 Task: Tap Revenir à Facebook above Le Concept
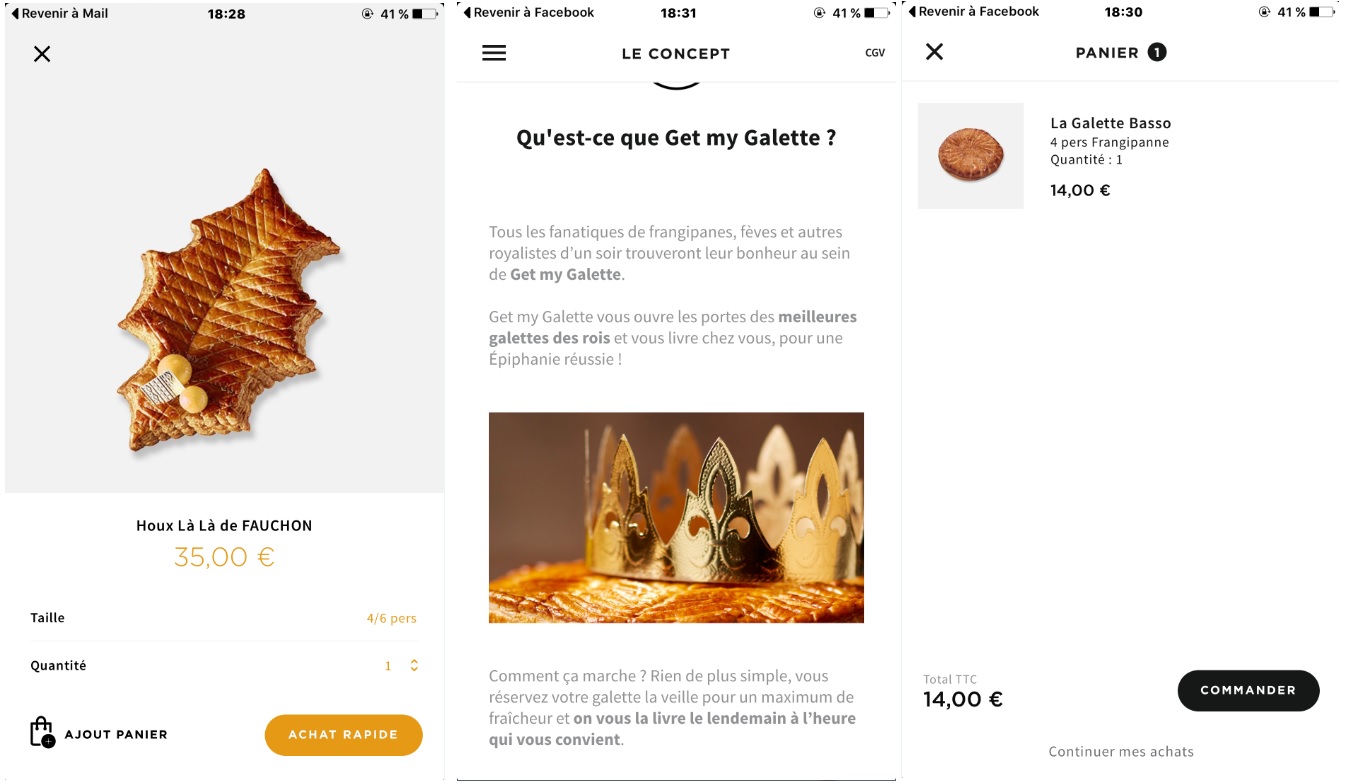pos(529,13)
